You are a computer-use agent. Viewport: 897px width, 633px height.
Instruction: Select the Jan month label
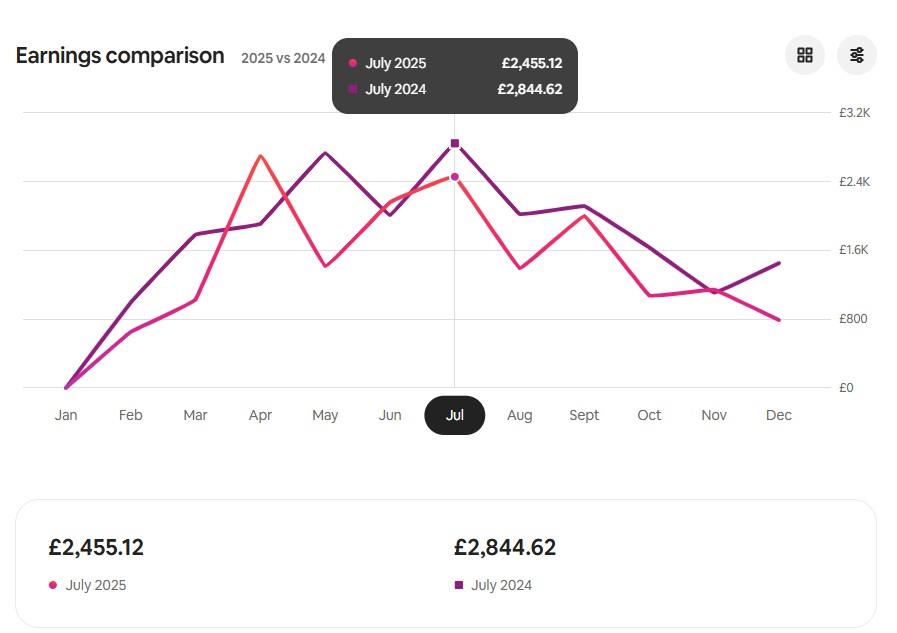click(66, 415)
